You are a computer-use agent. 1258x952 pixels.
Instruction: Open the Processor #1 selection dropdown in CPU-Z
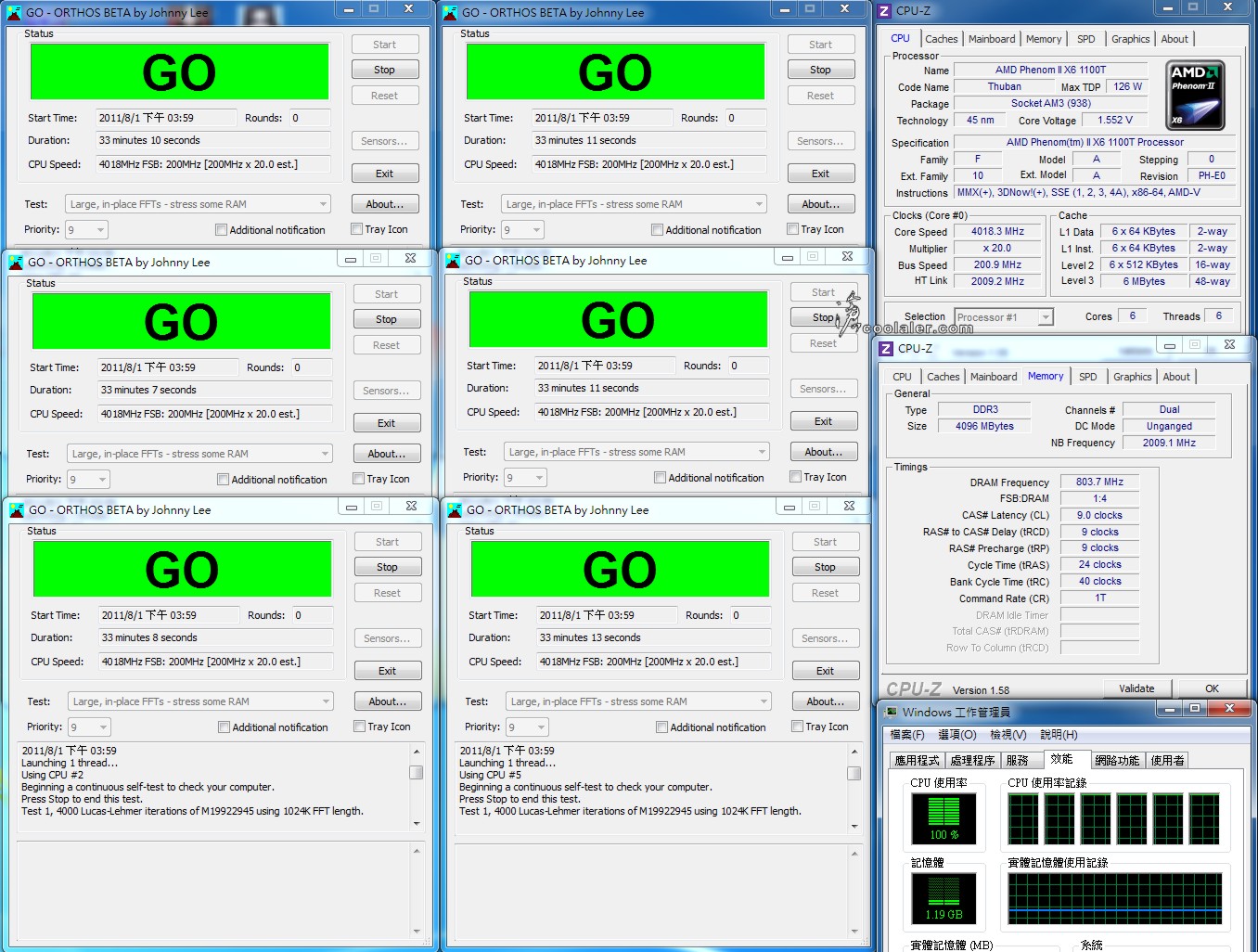tap(1004, 317)
